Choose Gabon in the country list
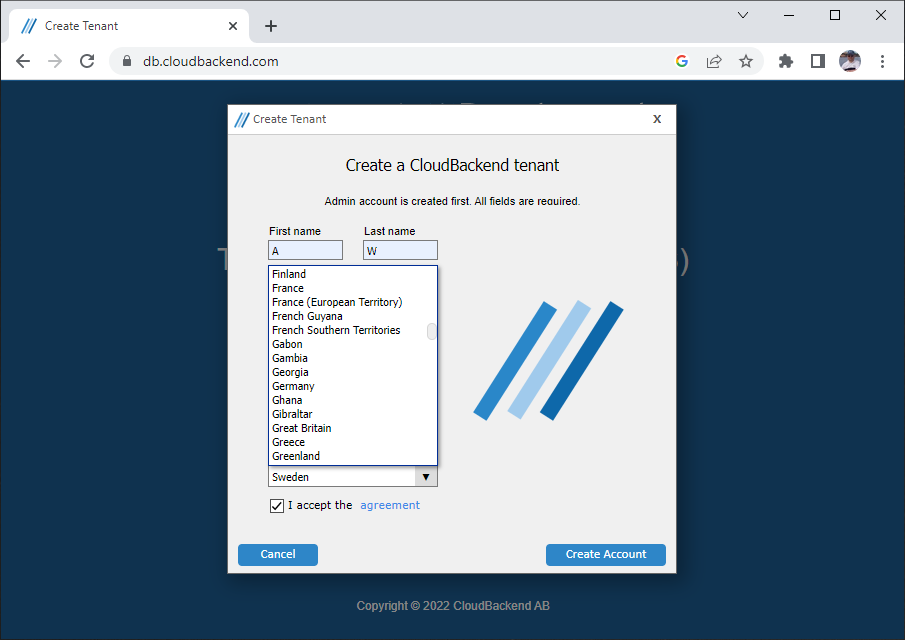Viewport: 905px width, 640px height. pos(349,344)
